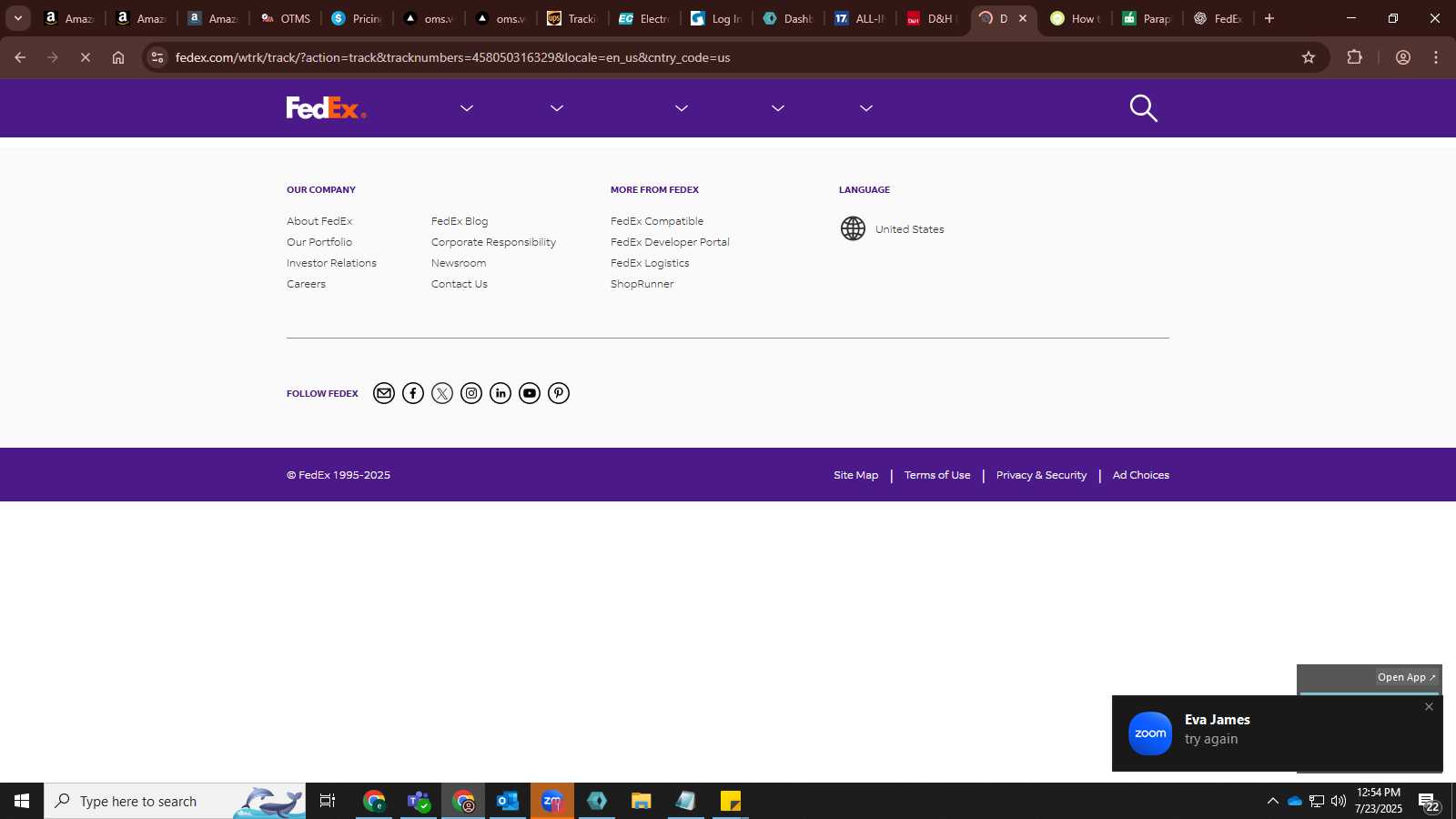Switch to the ALL-IN tab
Screen dimensions: 1456x819
[860, 18]
